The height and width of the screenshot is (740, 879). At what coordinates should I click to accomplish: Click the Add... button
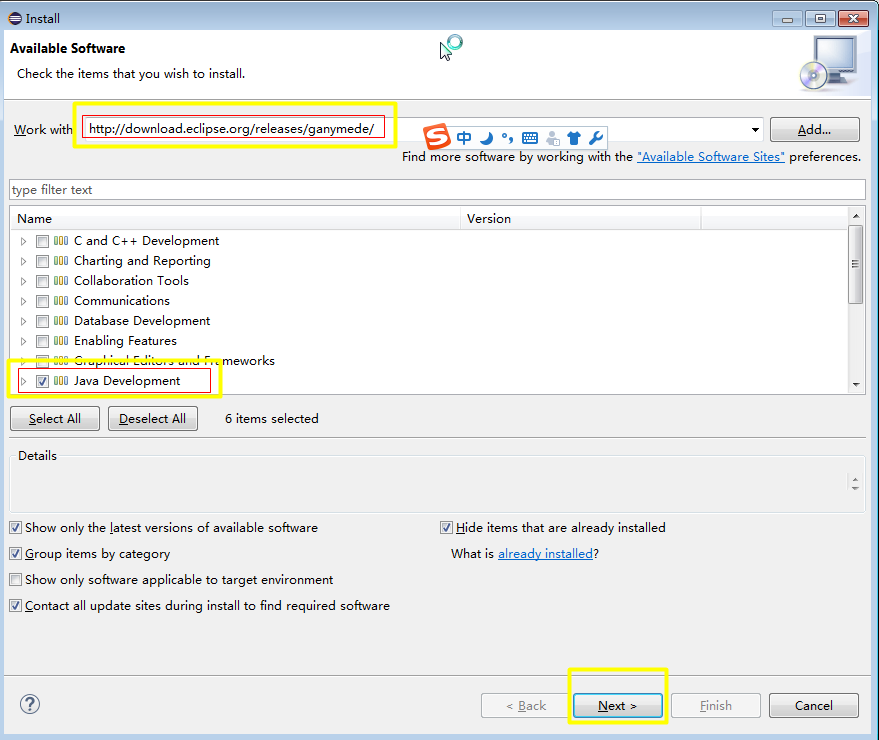coord(815,130)
